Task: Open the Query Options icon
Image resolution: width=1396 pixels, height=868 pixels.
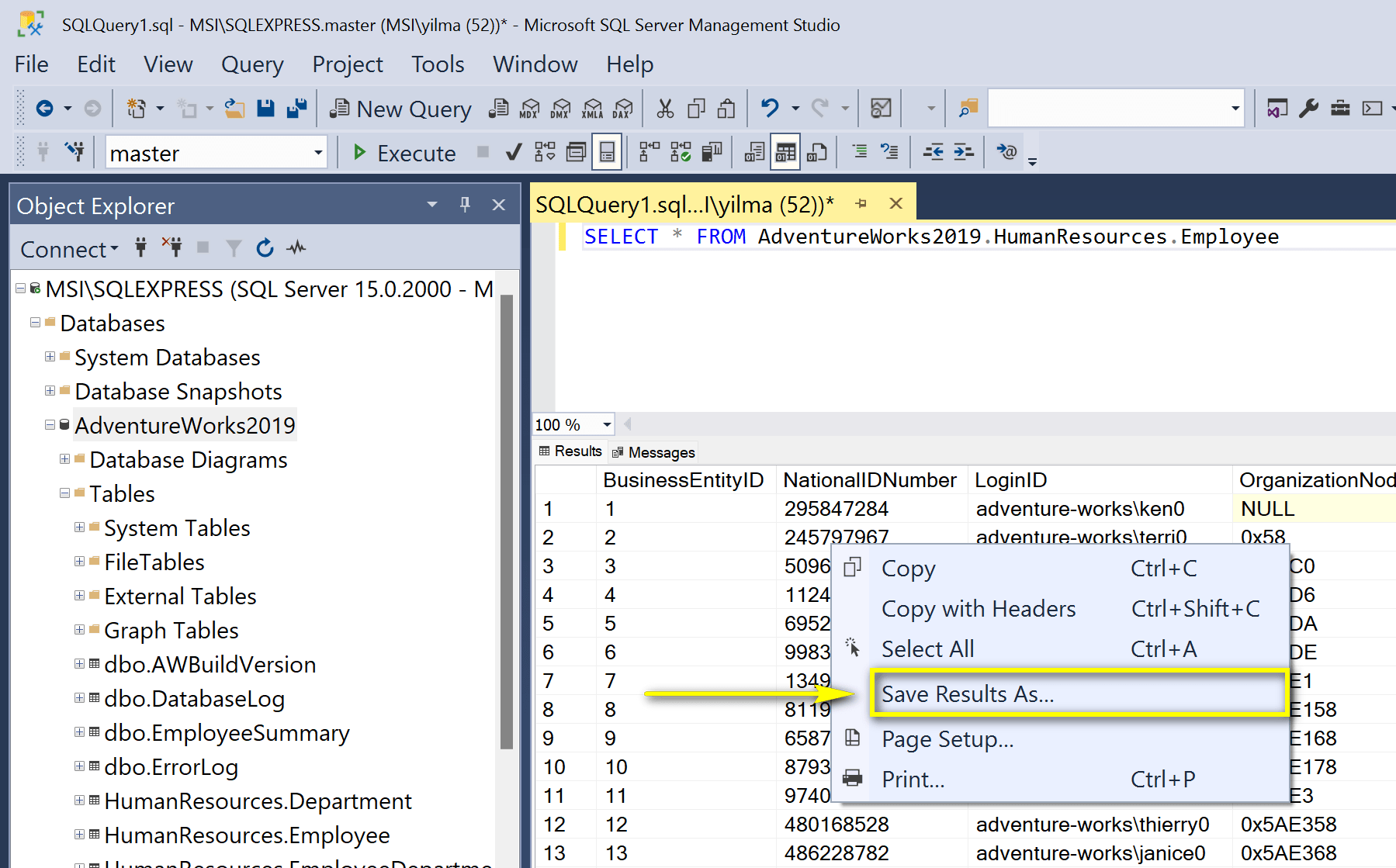Action: [576, 152]
